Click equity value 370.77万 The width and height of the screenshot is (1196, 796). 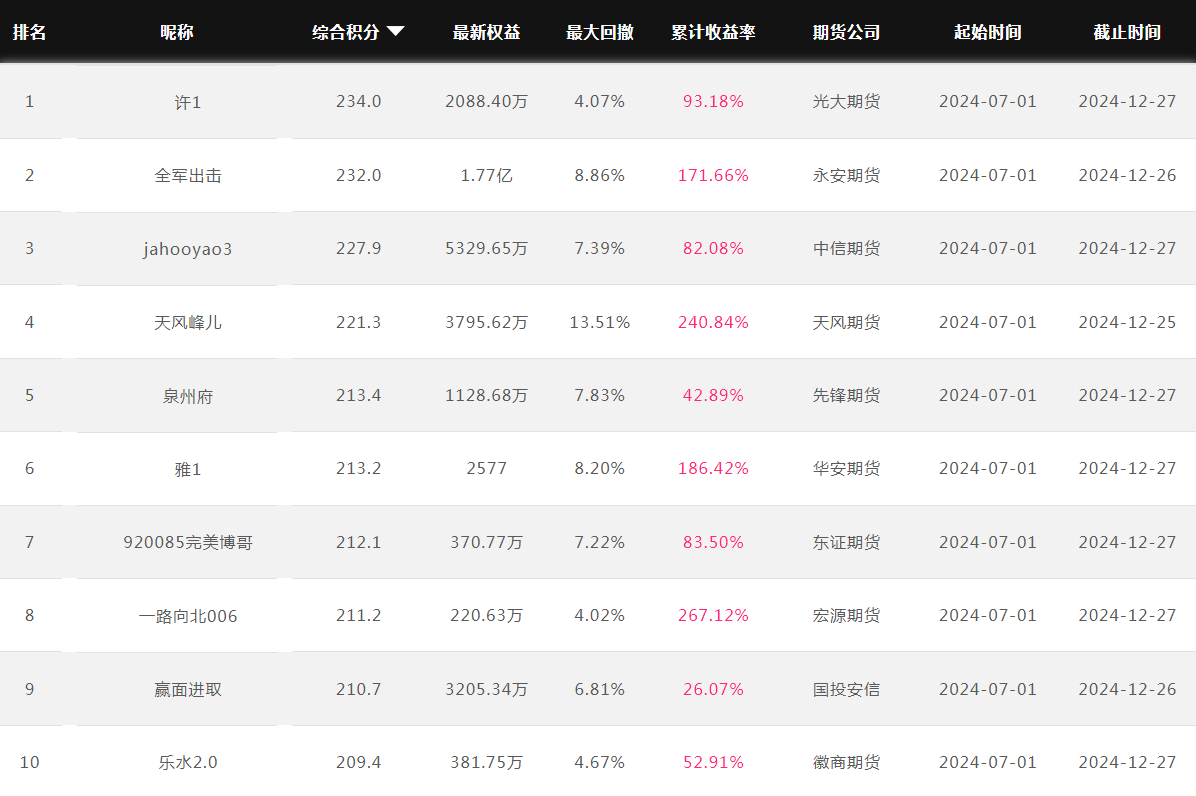pyautogui.click(x=487, y=542)
